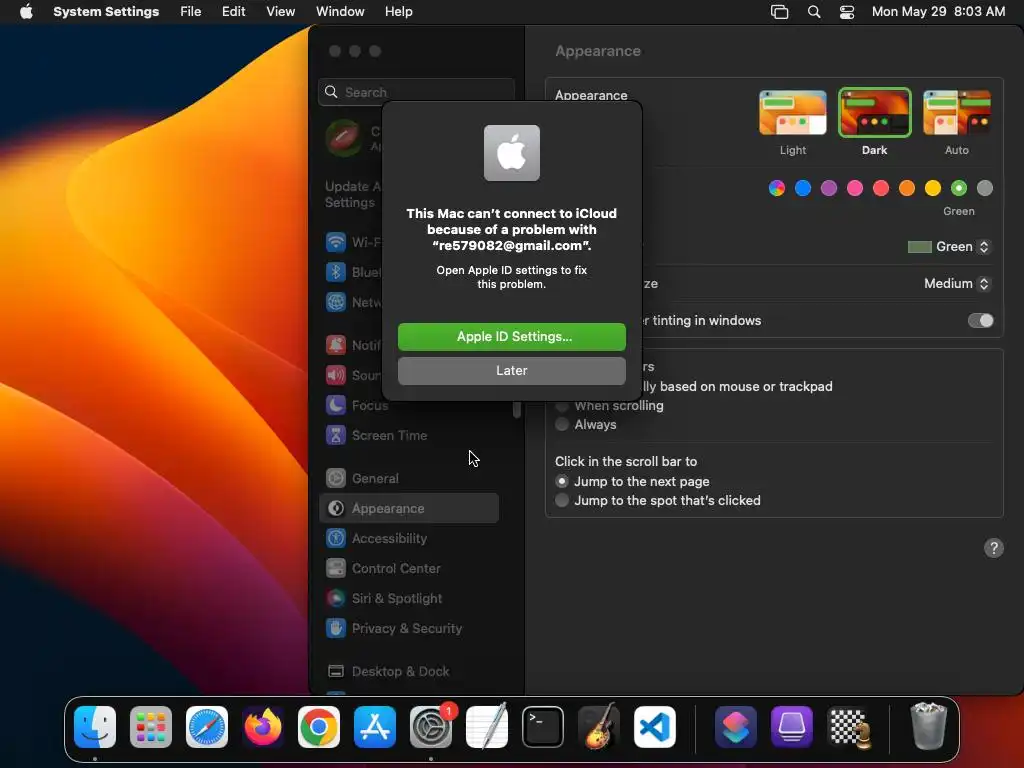Click the Privacy & Security hand icon

coord(336,628)
